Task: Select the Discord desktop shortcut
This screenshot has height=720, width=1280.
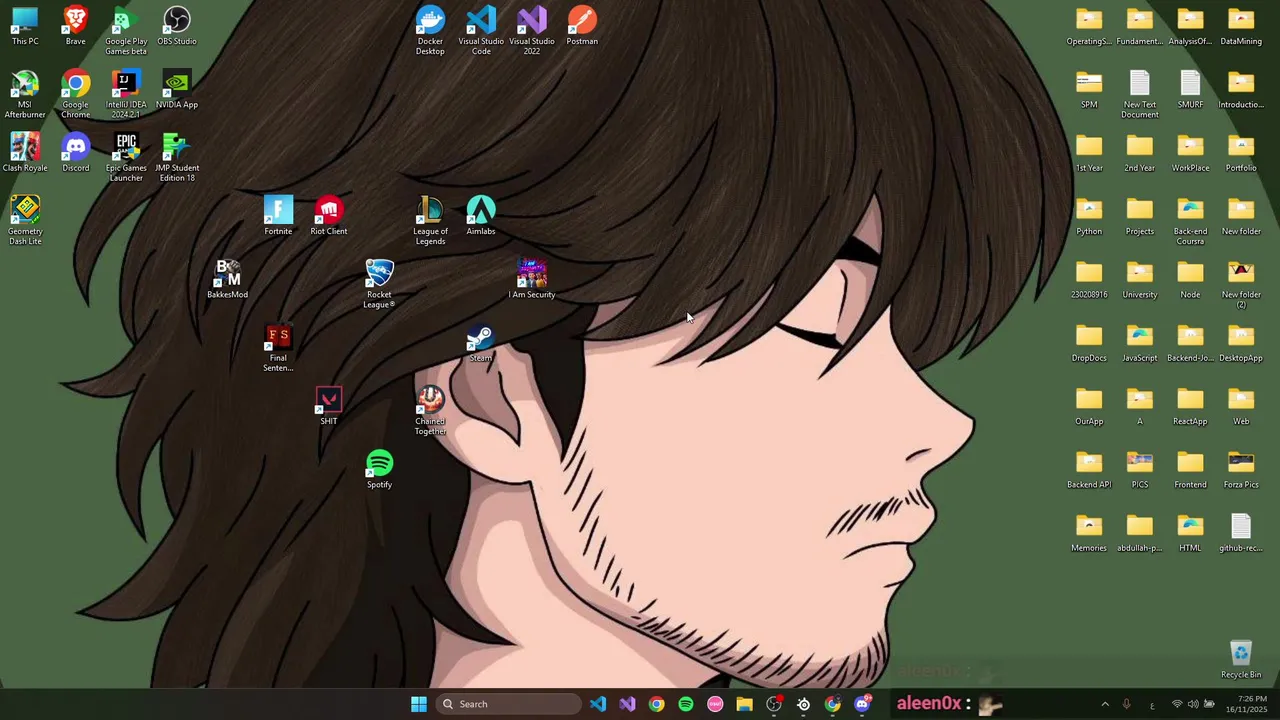Action: 75,153
